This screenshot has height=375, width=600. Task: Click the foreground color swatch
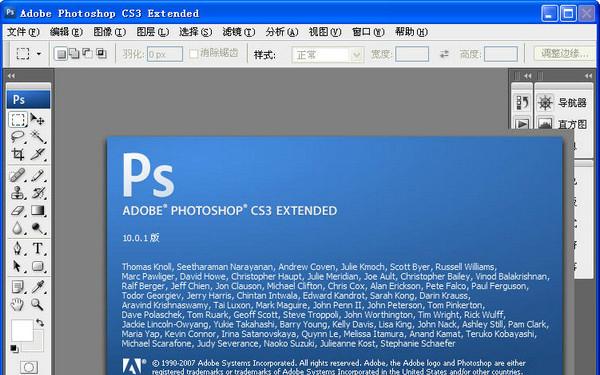tap(22, 330)
